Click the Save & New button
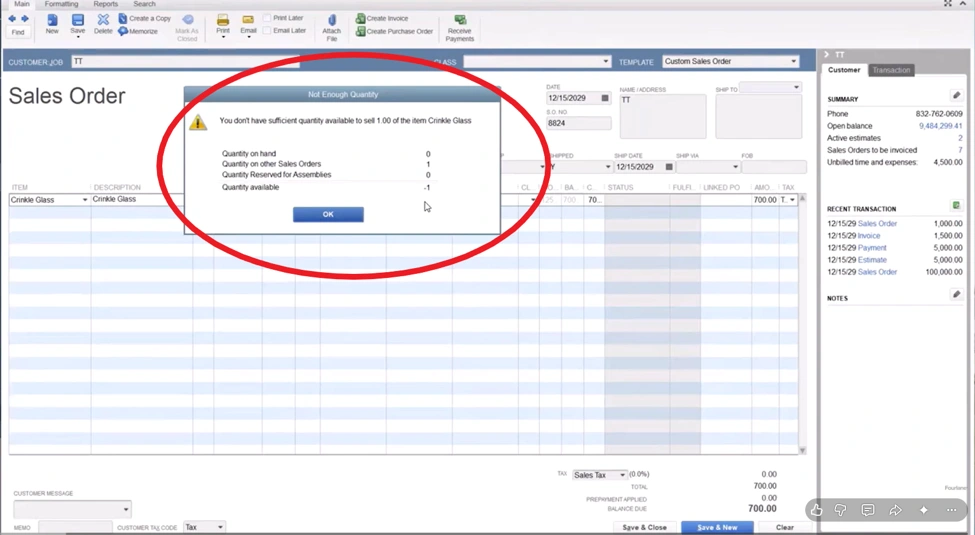This screenshot has height=535, width=975. click(x=717, y=527)
